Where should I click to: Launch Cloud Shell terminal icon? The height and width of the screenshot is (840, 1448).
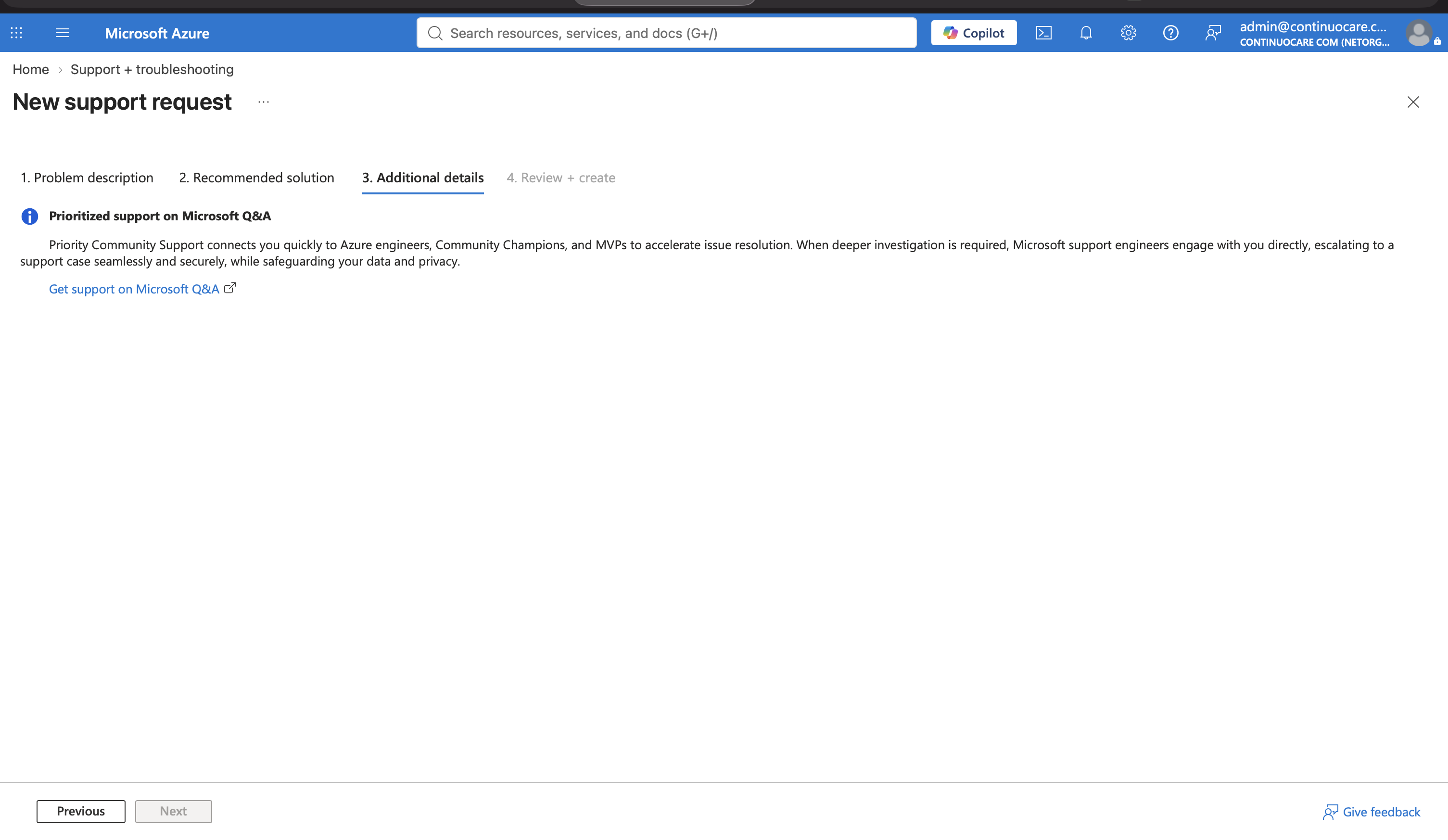(1043, 33)
